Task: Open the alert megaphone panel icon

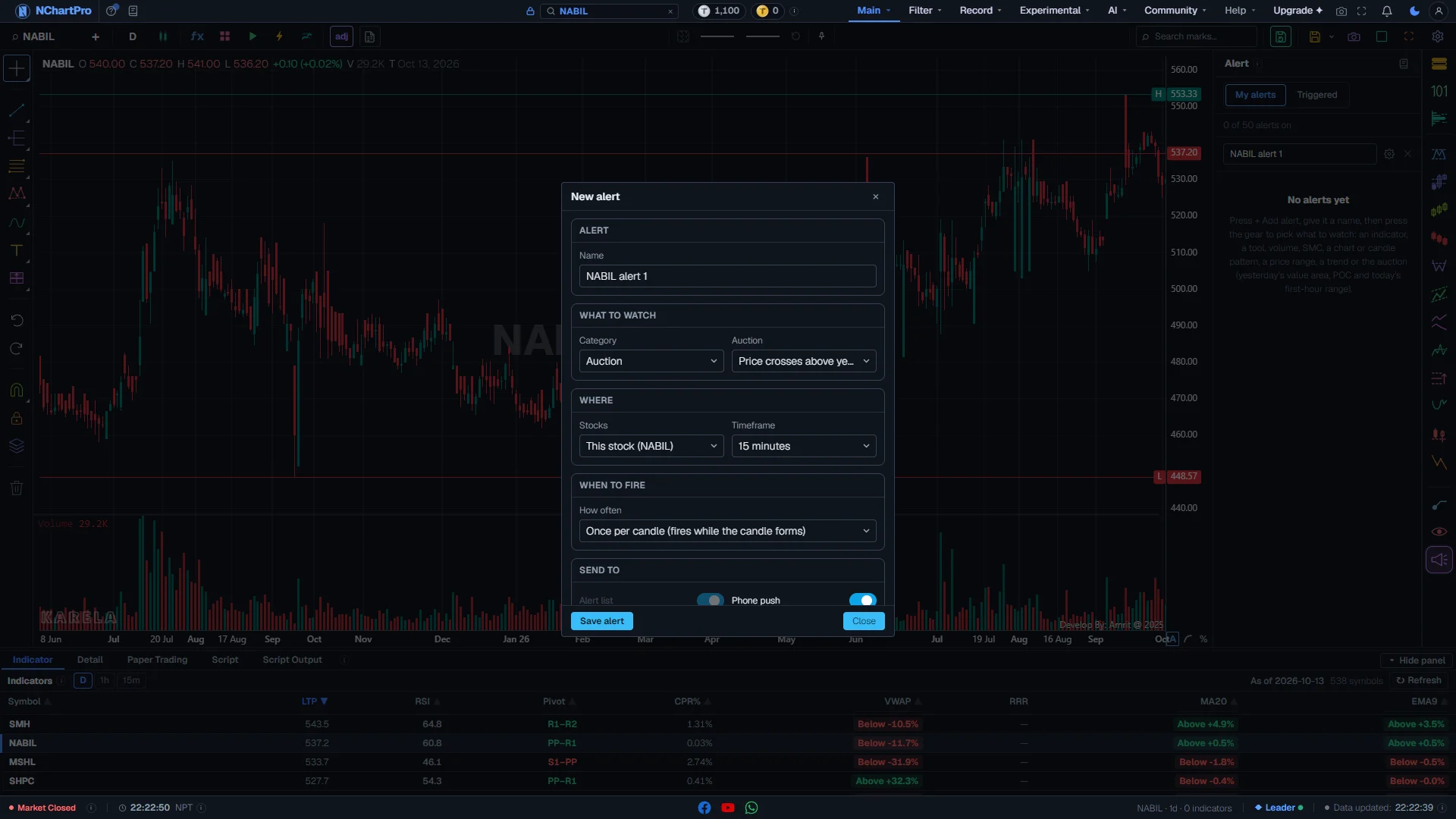Action: [x=1439, y=560]
